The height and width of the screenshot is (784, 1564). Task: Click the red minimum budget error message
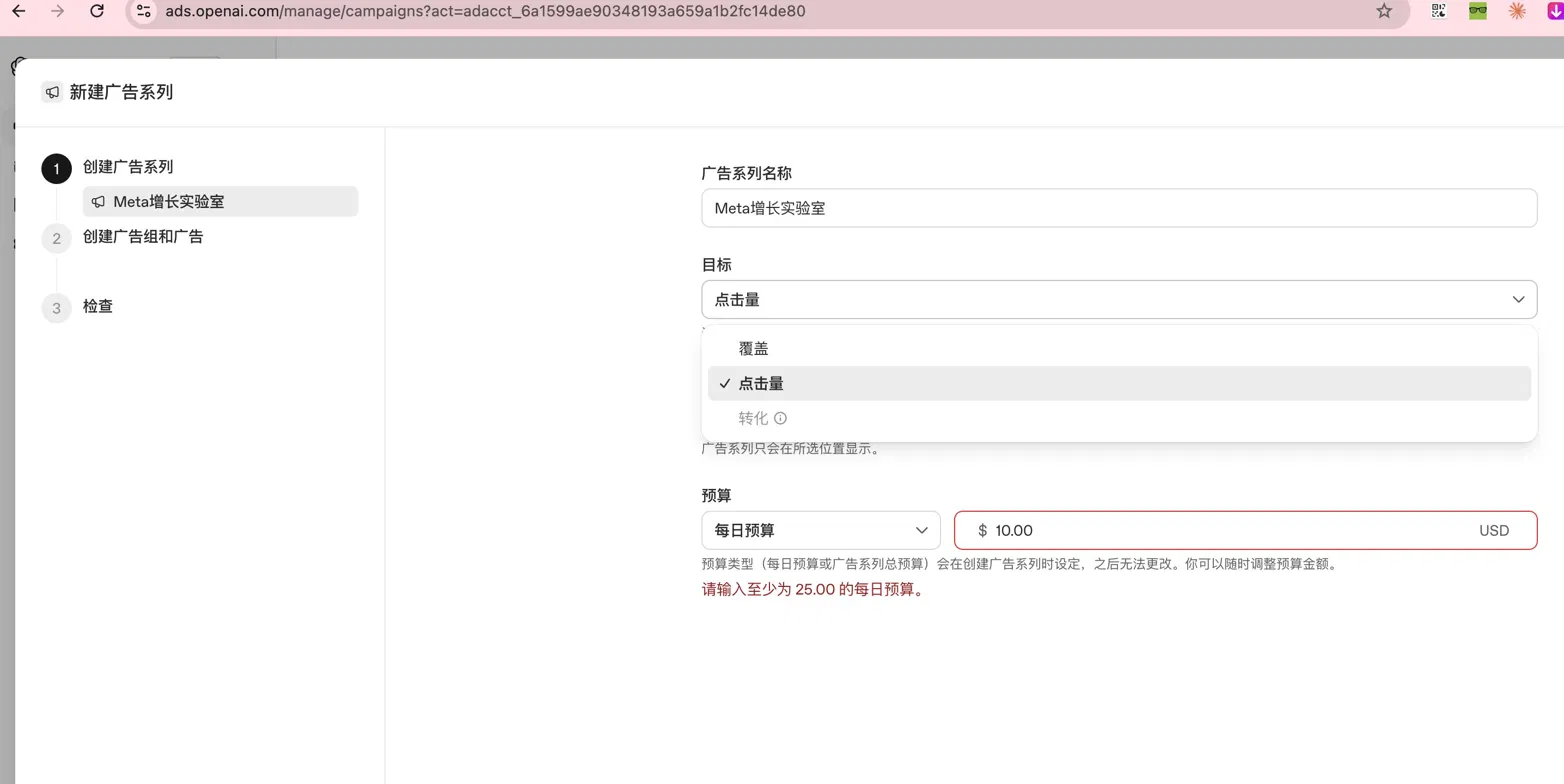pos(812,589)
